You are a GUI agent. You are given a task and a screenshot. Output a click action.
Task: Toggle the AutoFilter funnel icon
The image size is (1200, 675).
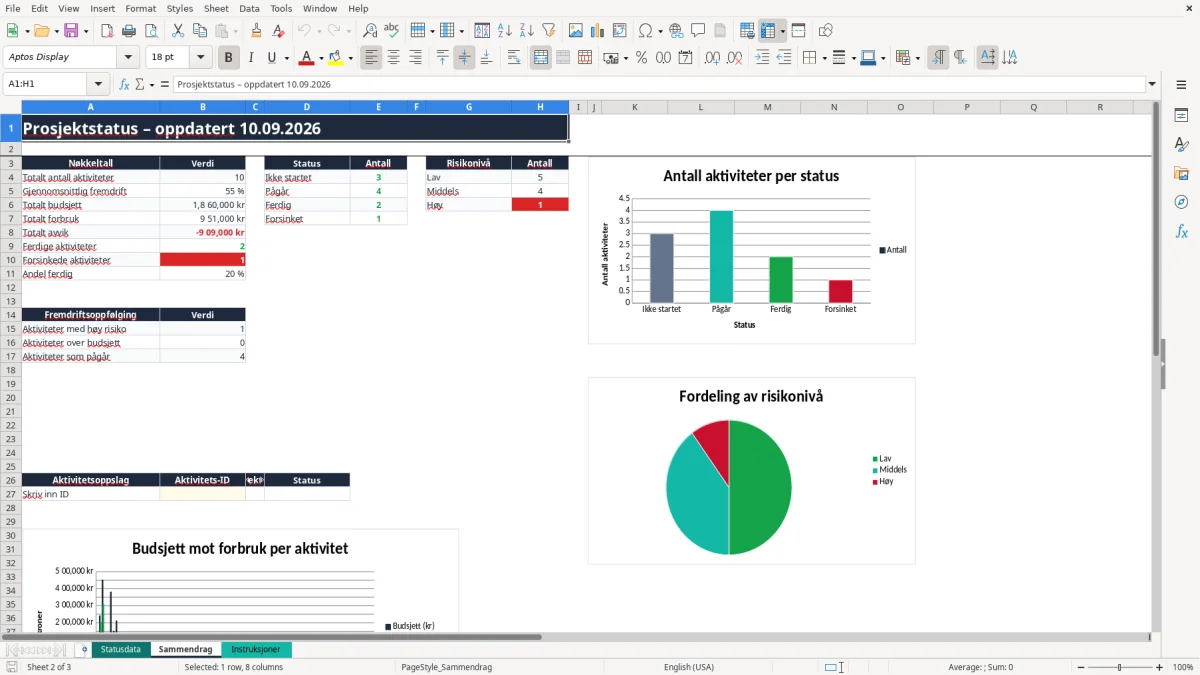pyautogui.click(x=548, y=31)
